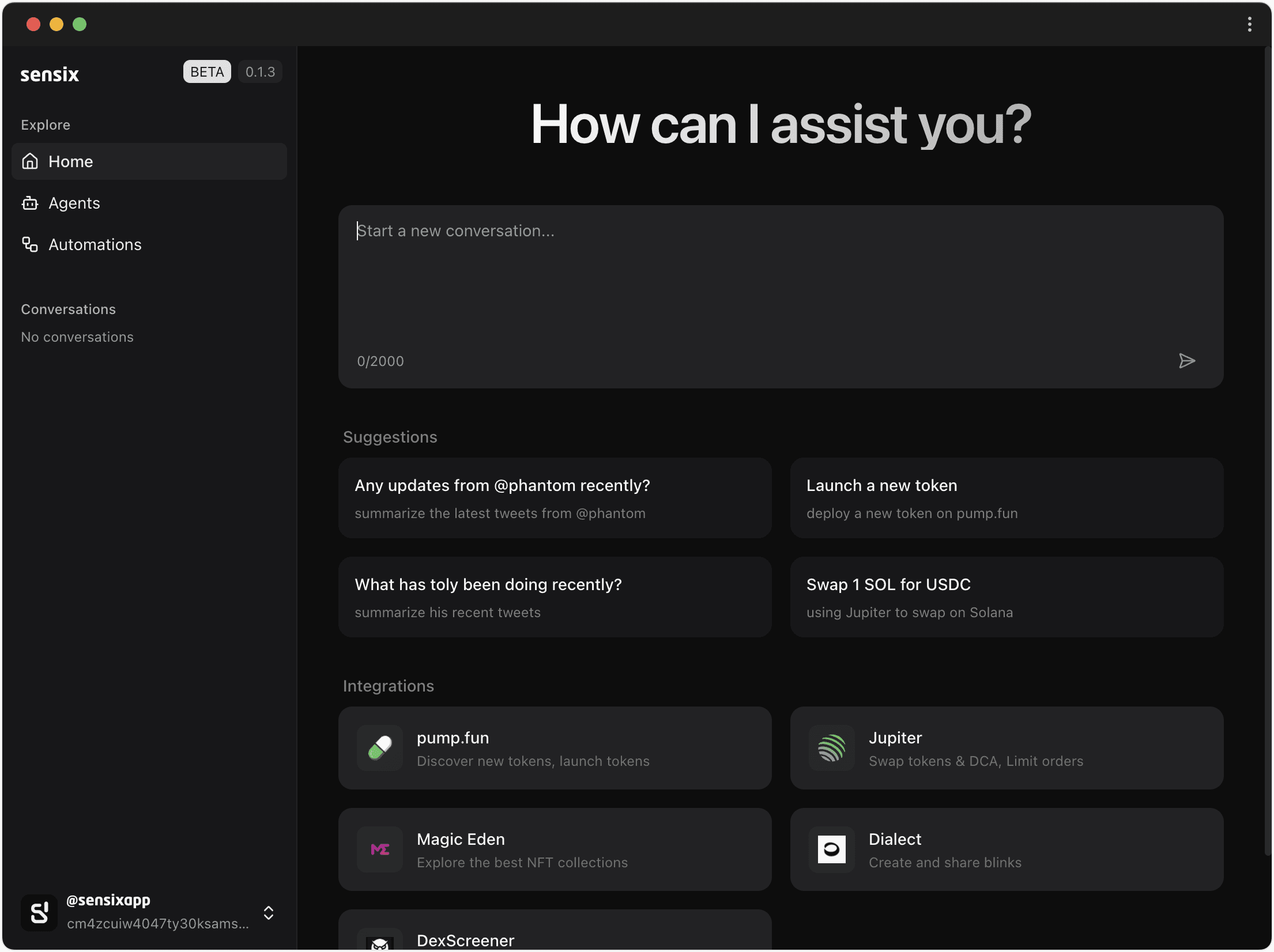1274x952 pixels.
Task: Click the sensix logo text
Action: pos(50,74)
